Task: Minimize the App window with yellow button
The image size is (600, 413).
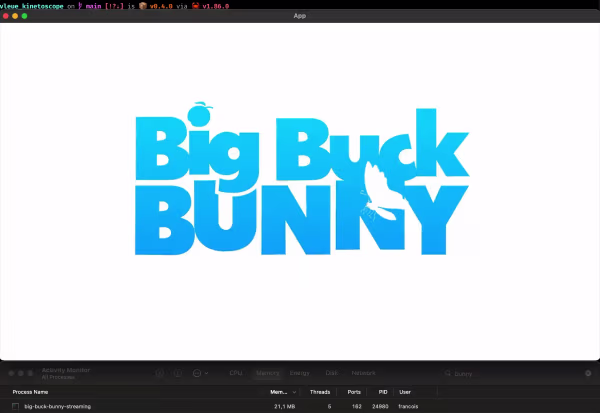Action: [x=15, y=16]
